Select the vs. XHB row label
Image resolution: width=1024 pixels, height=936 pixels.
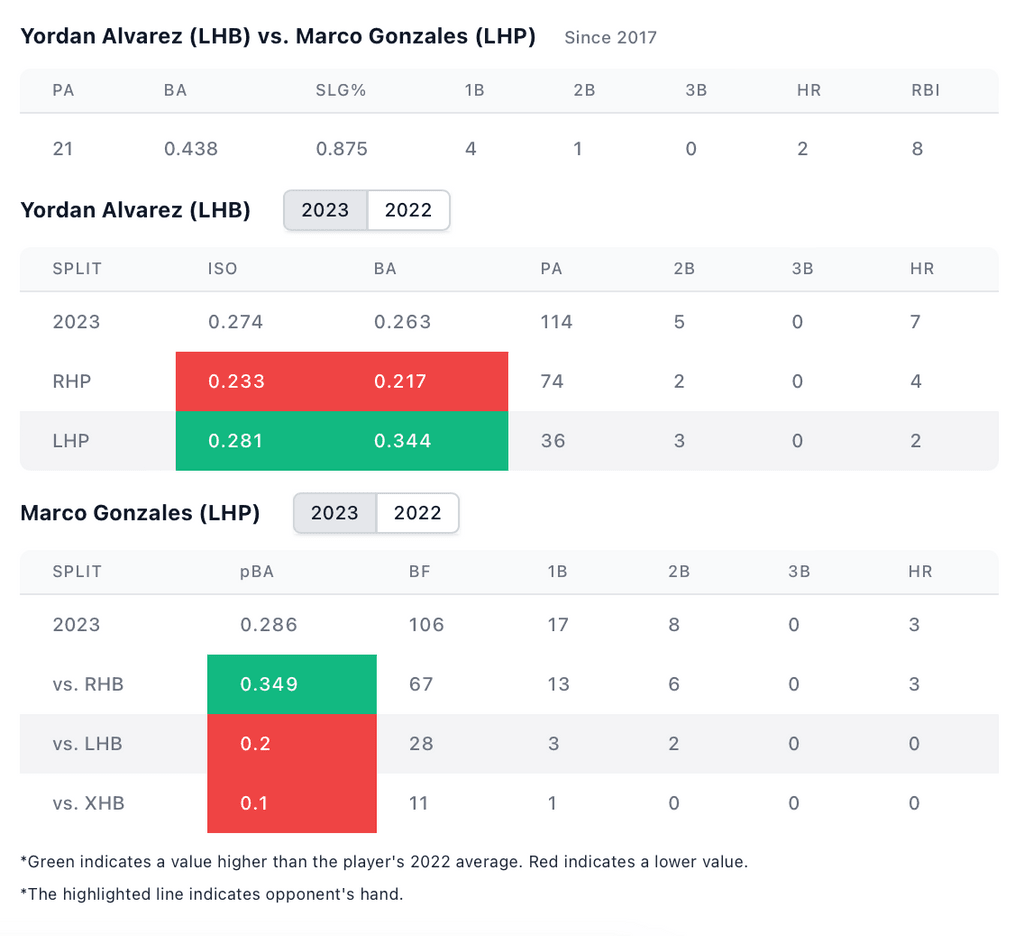point(88,803)
